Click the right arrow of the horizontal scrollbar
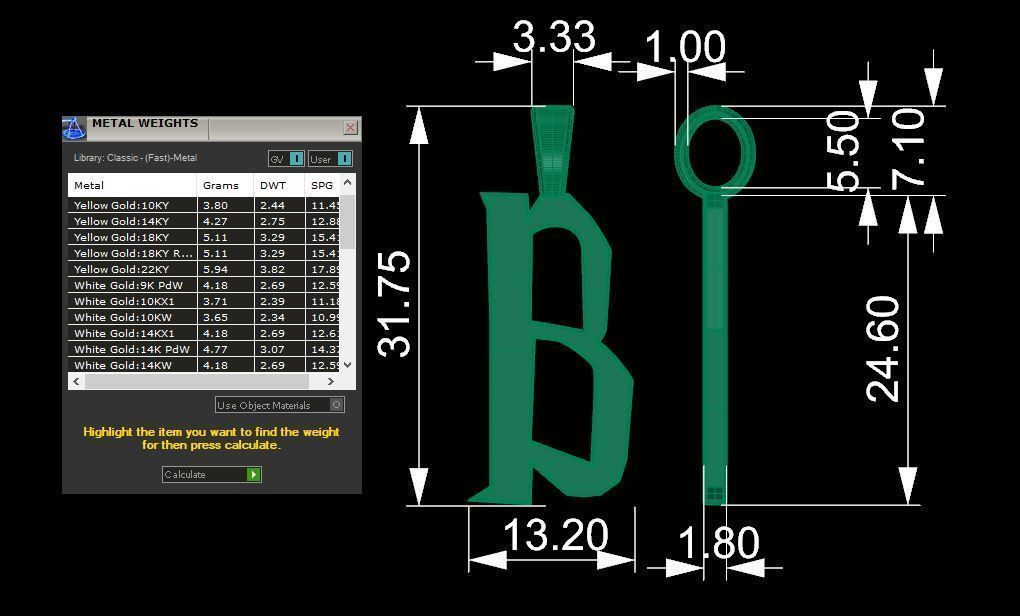The height and width of the screenshot is (616, 1020). click(330, 381)
